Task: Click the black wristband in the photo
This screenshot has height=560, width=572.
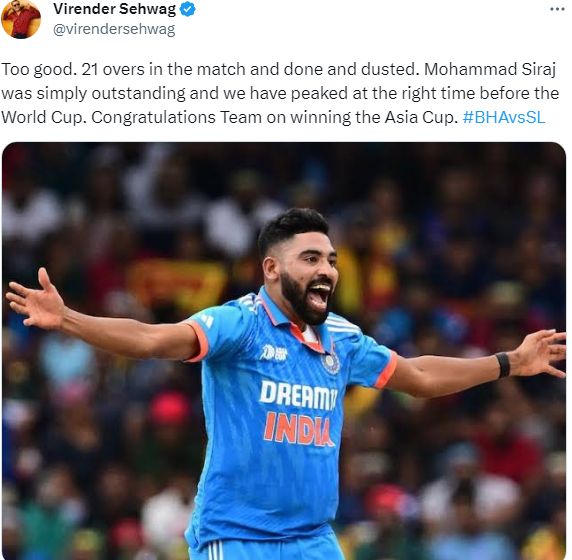Action: pos(503,364)
